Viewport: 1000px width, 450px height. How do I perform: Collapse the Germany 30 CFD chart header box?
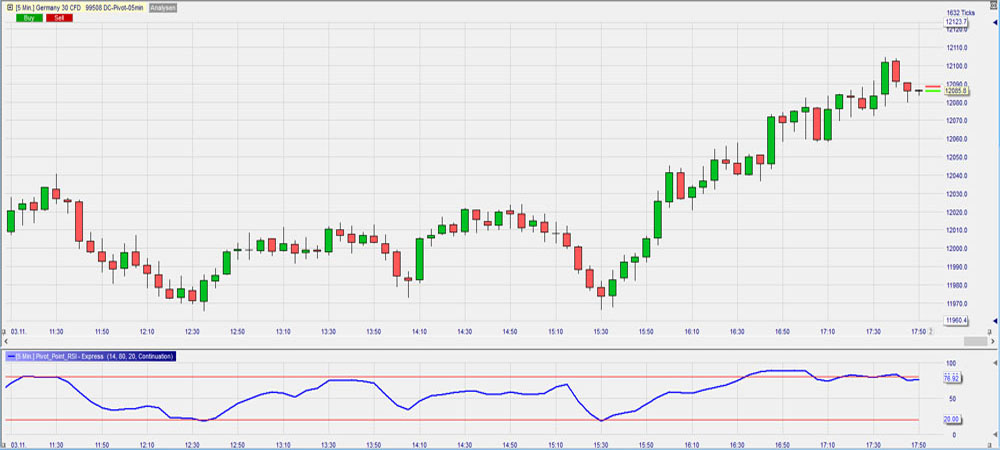tap(9, 8)
